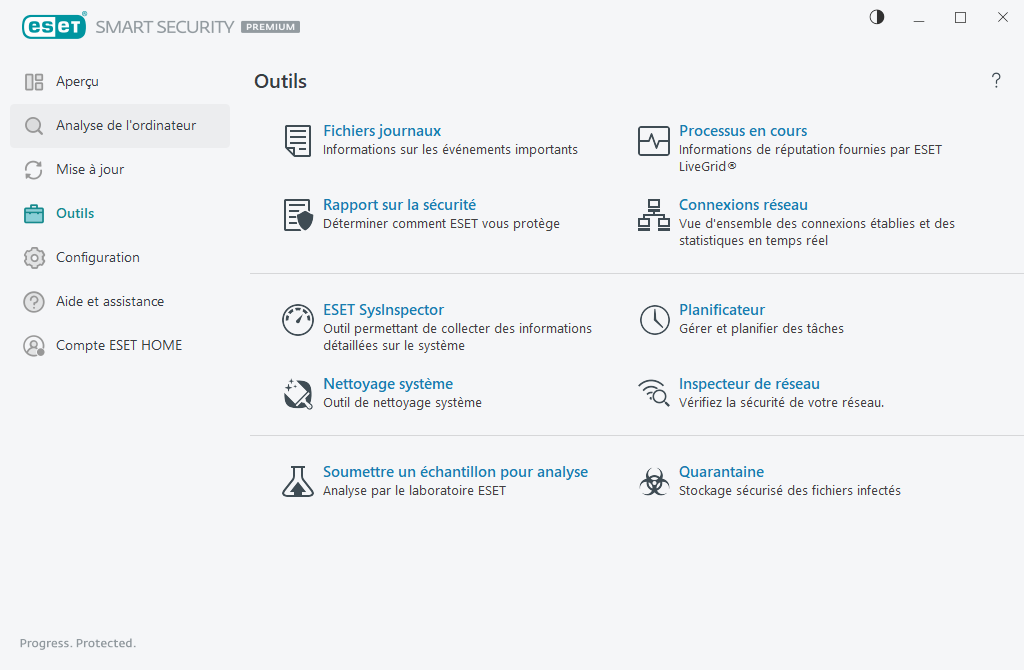Click 'Stockage sécurisé des fichiers infectés' text

pos(790,490)
